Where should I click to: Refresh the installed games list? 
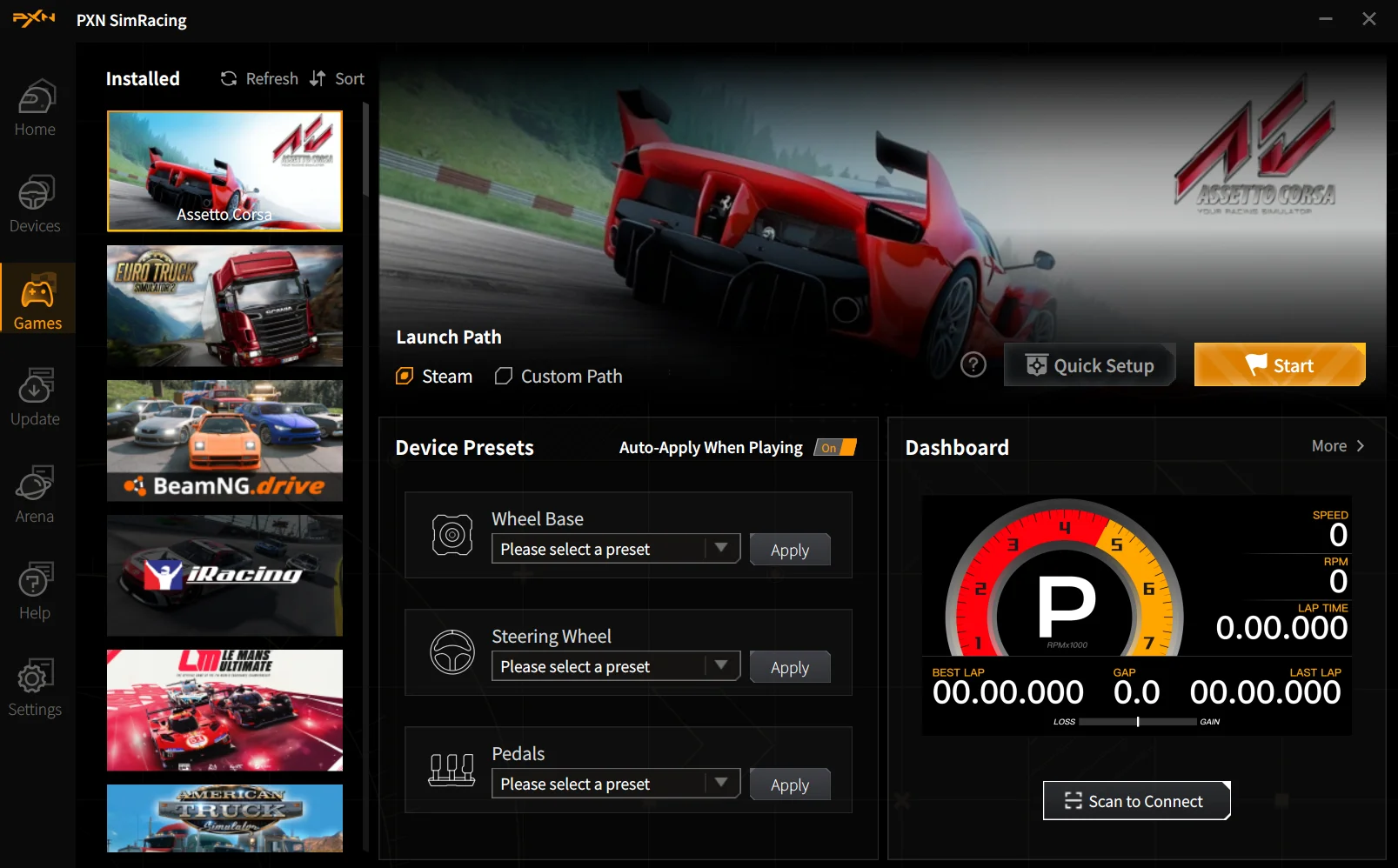coord(259,79)
